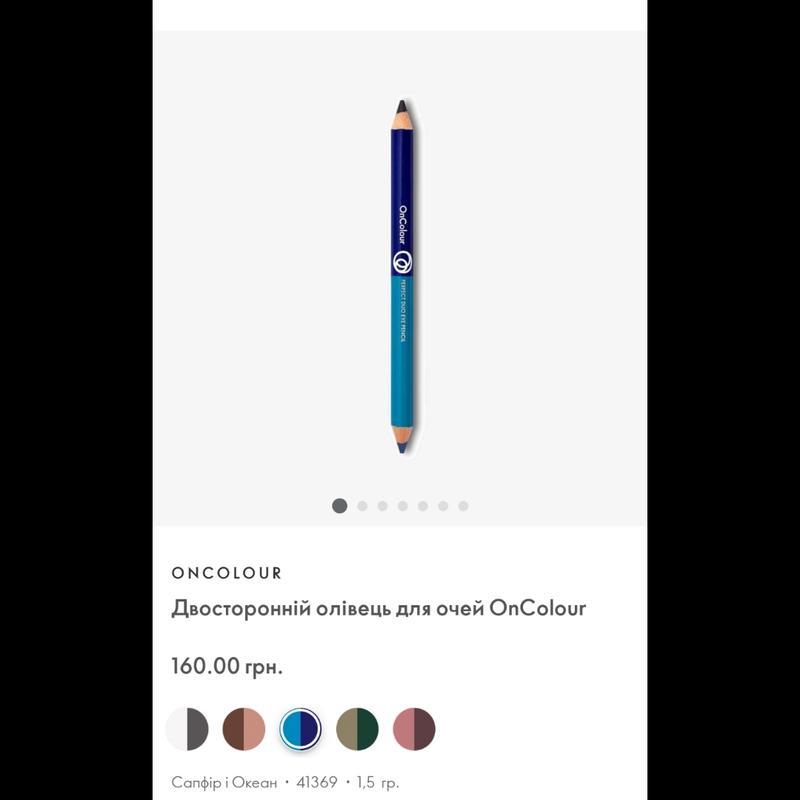Jump to the second image carousel dot
The width and height of the screenshot is (800, 800).
pyautogui.click(x=362, y=506)
